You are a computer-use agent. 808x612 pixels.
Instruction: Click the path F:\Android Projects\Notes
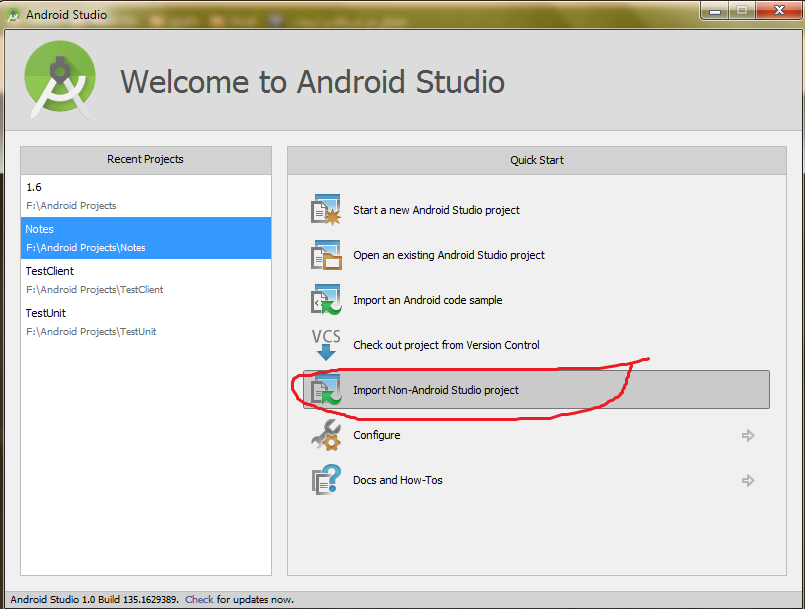coord(86,248)
